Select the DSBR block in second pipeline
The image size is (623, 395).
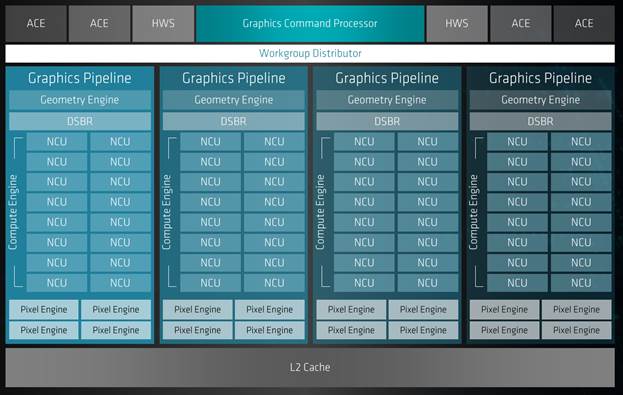pyautogui.click(x=234, y=121)
